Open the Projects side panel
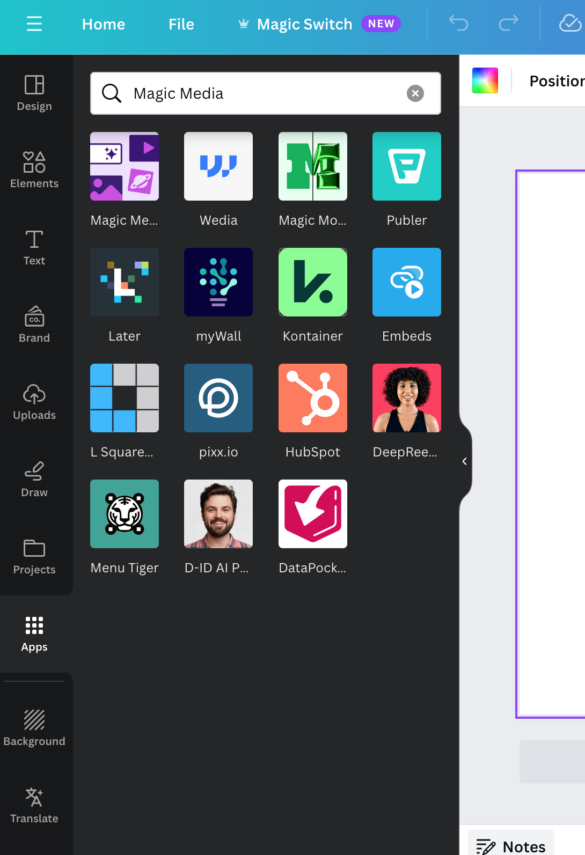 (x=34, y=556)
